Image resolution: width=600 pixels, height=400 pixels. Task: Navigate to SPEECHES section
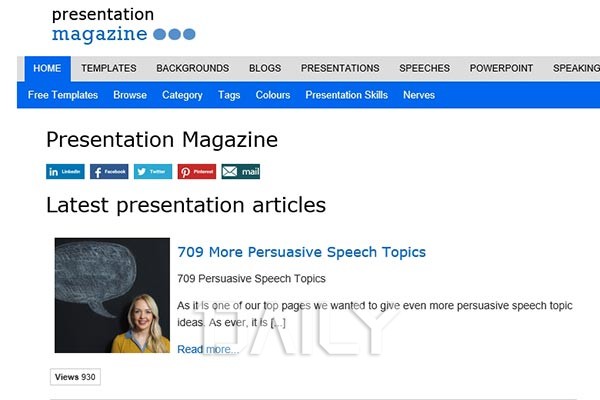click(x=425, y=69)
